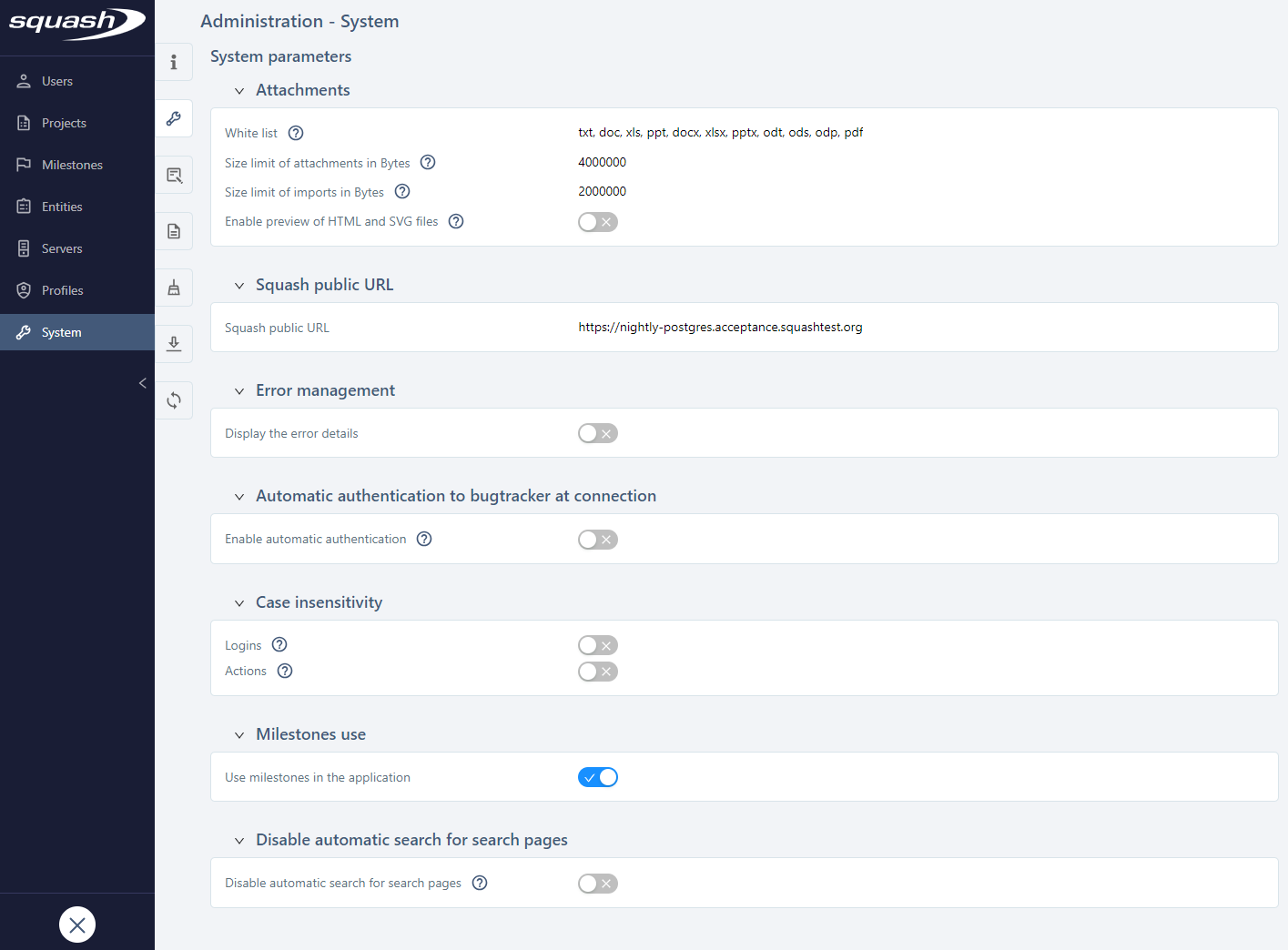Toggle Logins case insensitivity switch
Viewport: 1288px width, 950px height.
597,645
